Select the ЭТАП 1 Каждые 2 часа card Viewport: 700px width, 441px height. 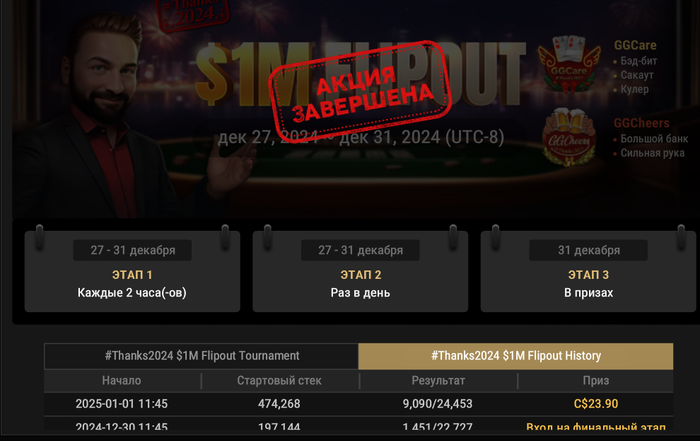132,271
